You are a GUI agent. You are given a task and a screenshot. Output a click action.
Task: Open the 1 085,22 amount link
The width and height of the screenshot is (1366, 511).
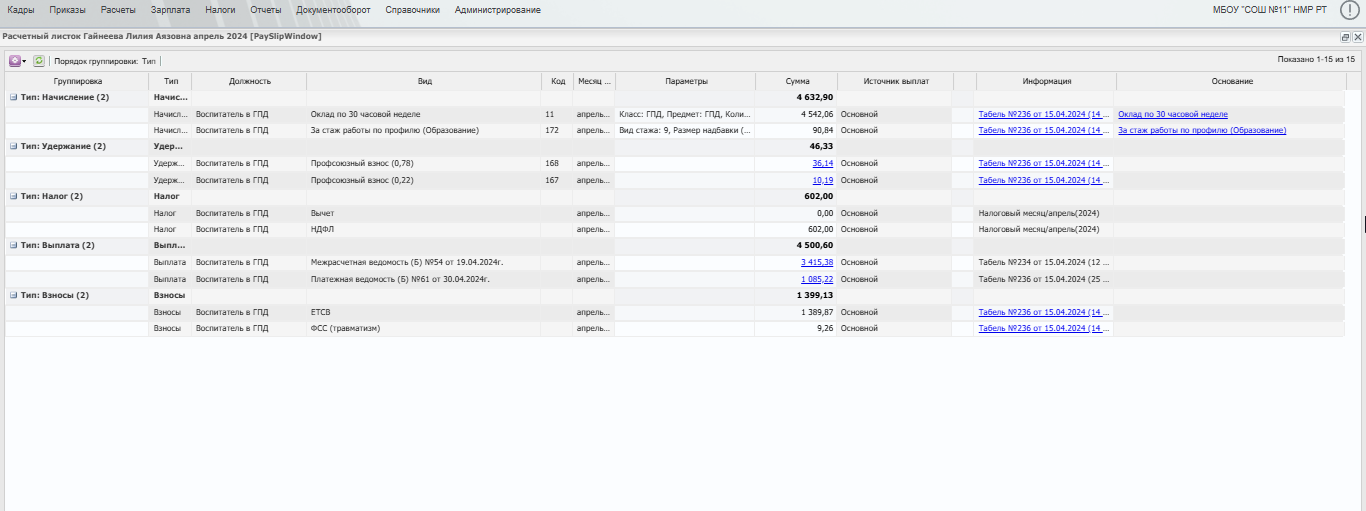click(x=817, y=279)
